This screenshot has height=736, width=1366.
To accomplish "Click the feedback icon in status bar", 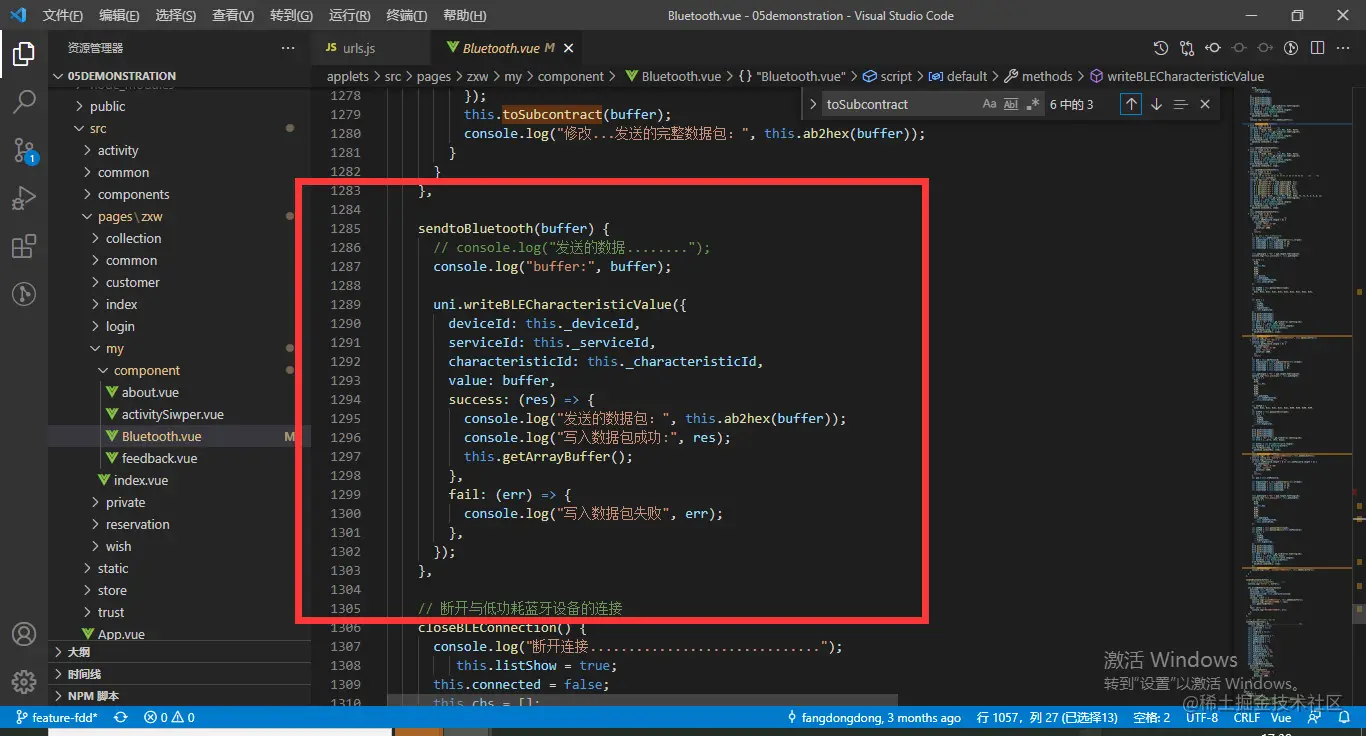I will (x=1313, y=717).
